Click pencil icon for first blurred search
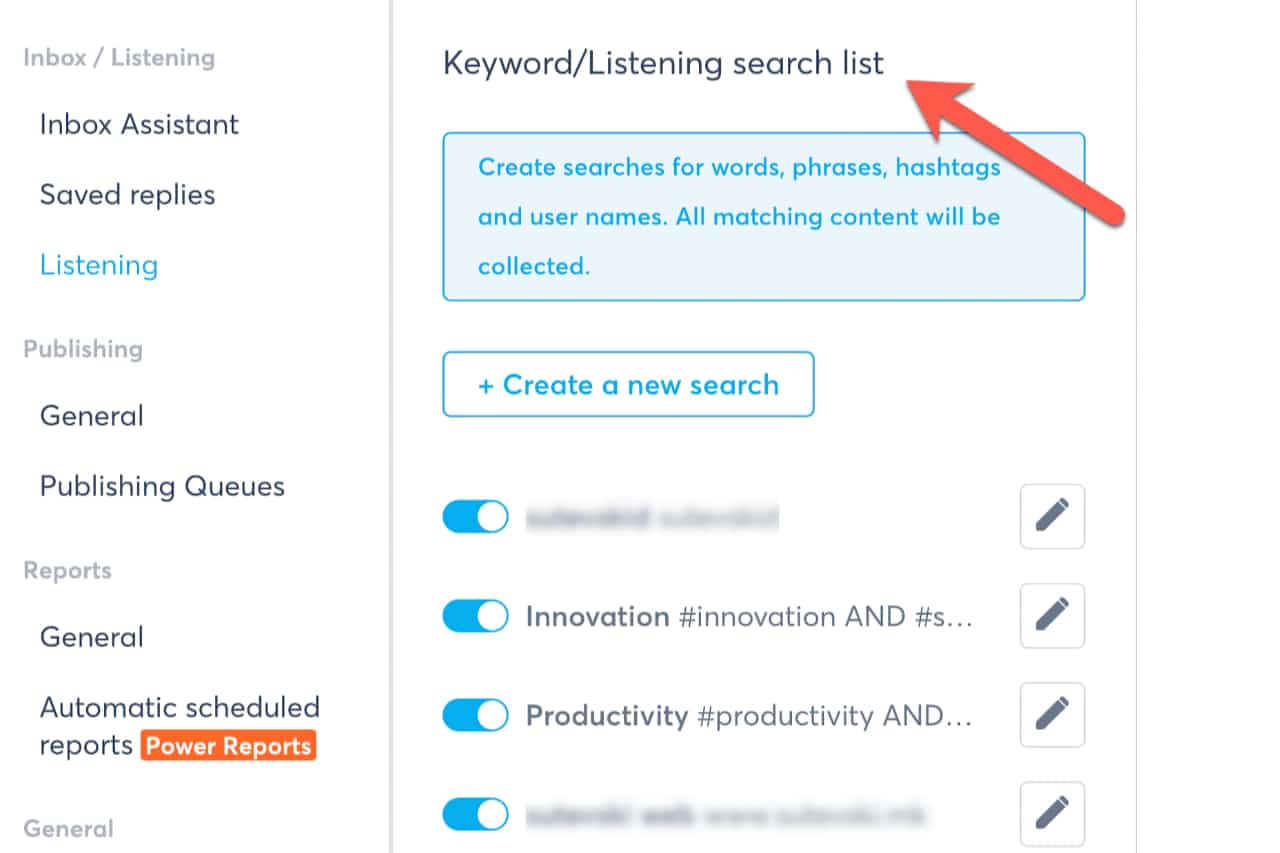This screenshot has height=853, width=1280. [x=1052, y=517]
